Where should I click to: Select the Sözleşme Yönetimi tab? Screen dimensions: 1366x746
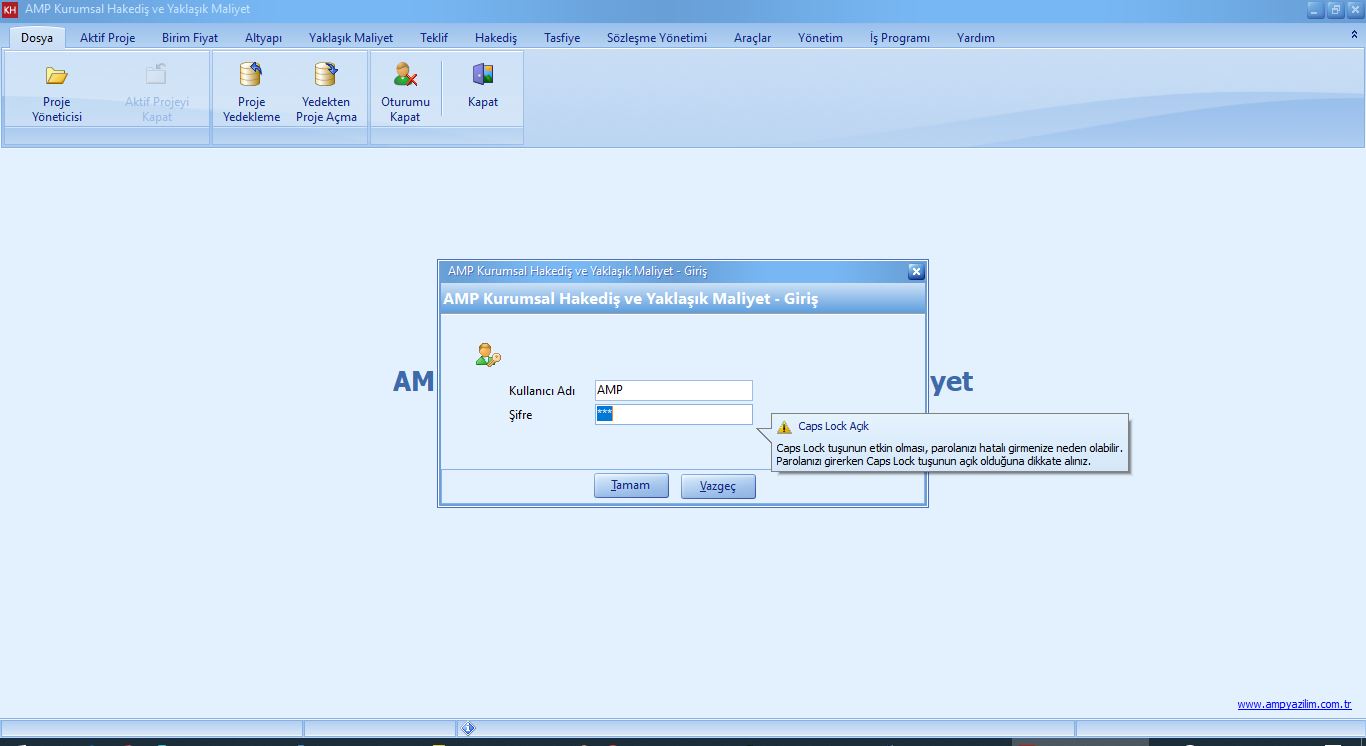coord(657,38)
